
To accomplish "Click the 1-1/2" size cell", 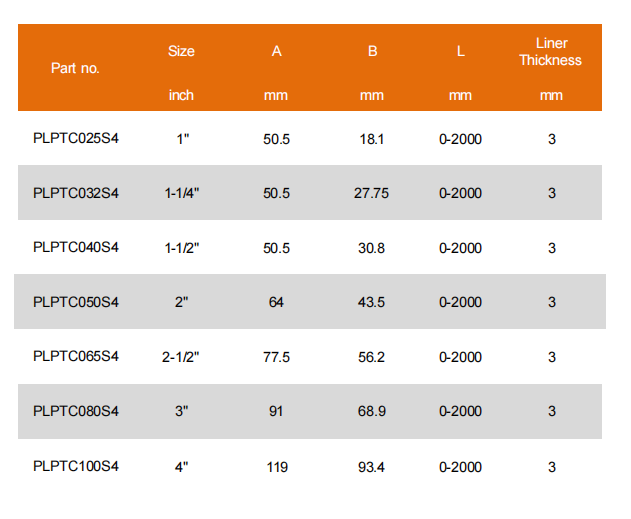I will [x=182, y=248].
